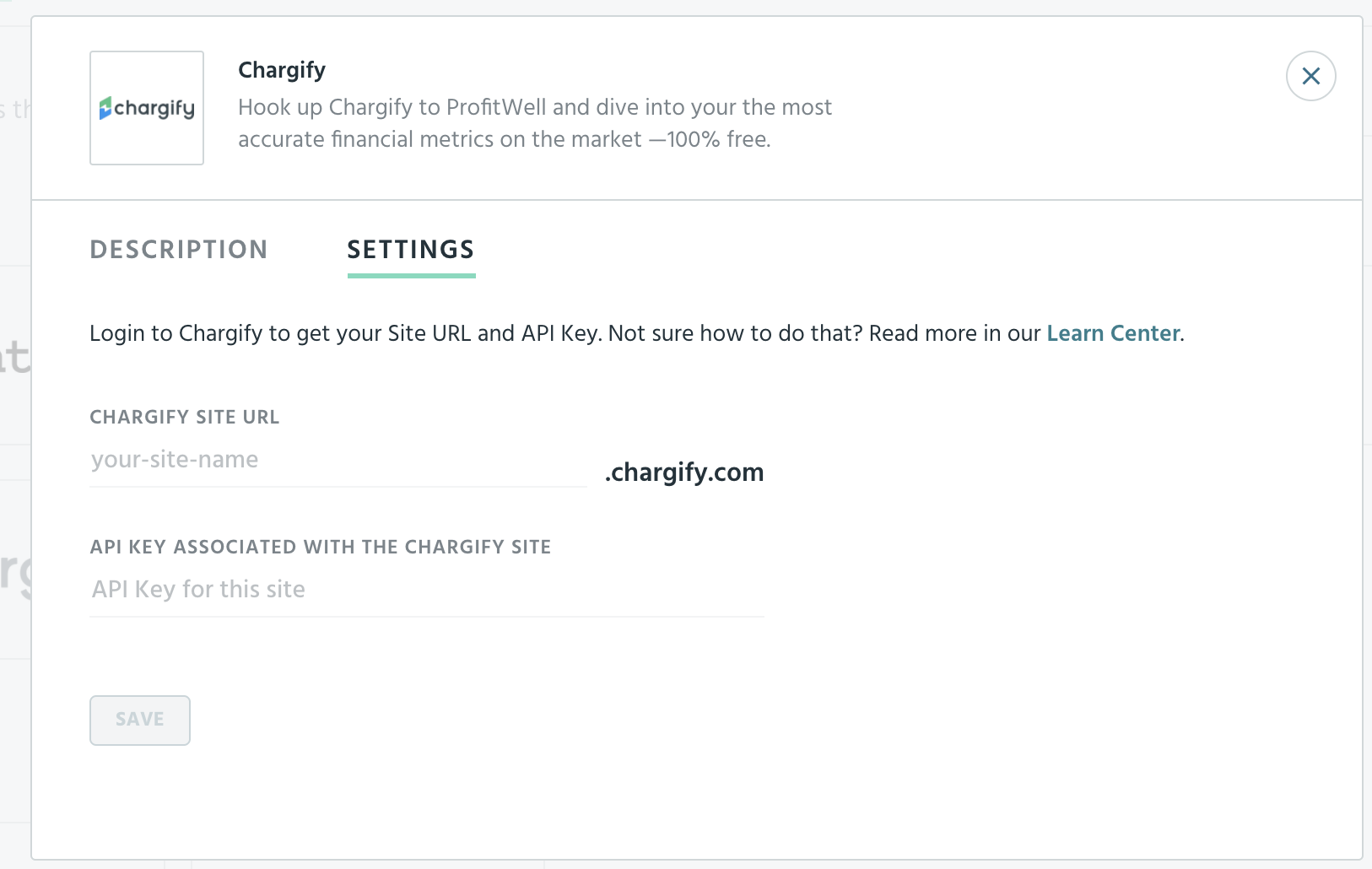This screenshot has height=869, width=1372.
Task: Click the green underline beneath Settings
Action: (412, 275)
